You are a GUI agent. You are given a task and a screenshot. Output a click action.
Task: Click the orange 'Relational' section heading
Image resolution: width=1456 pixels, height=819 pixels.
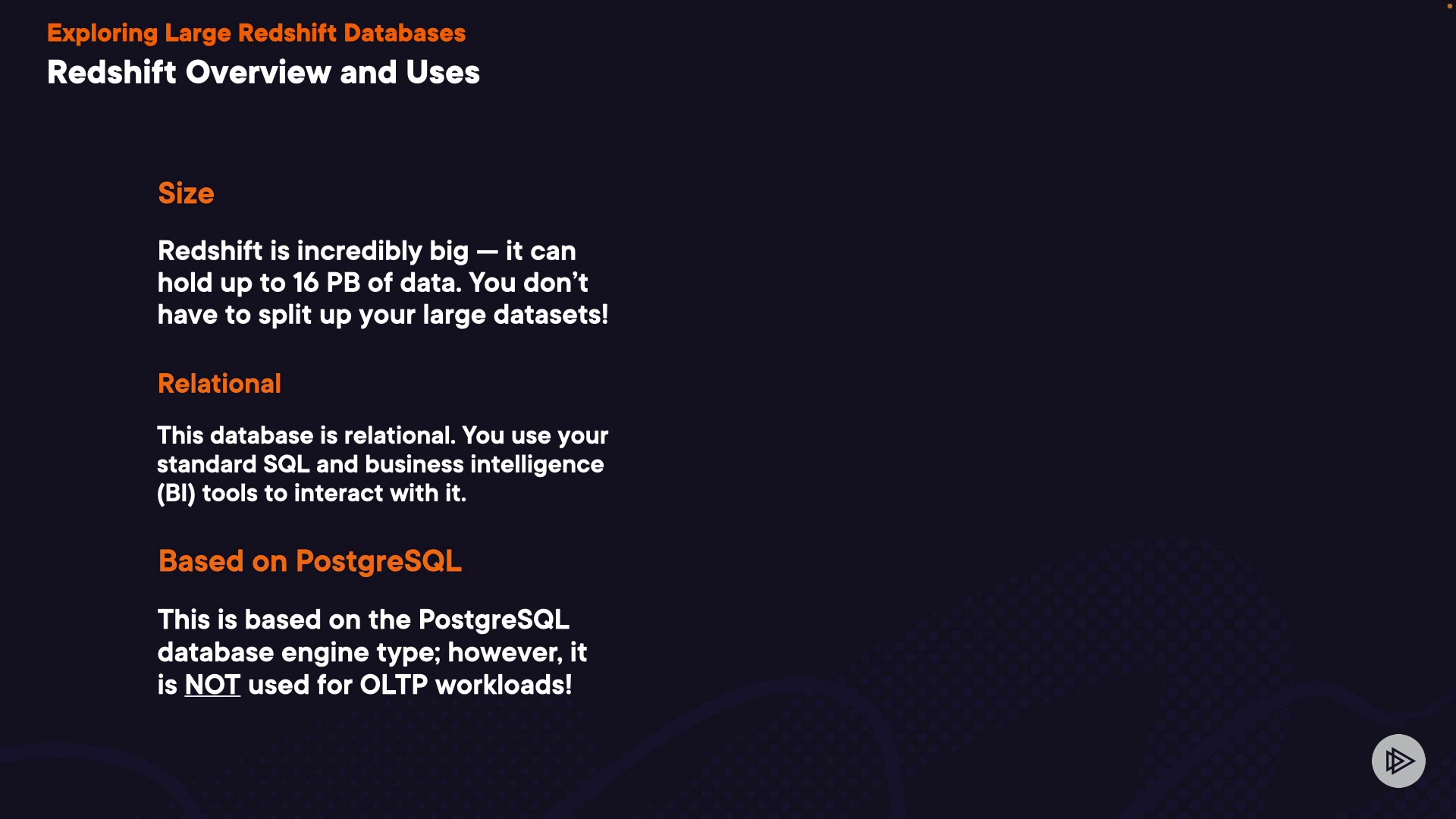(219, 384)
